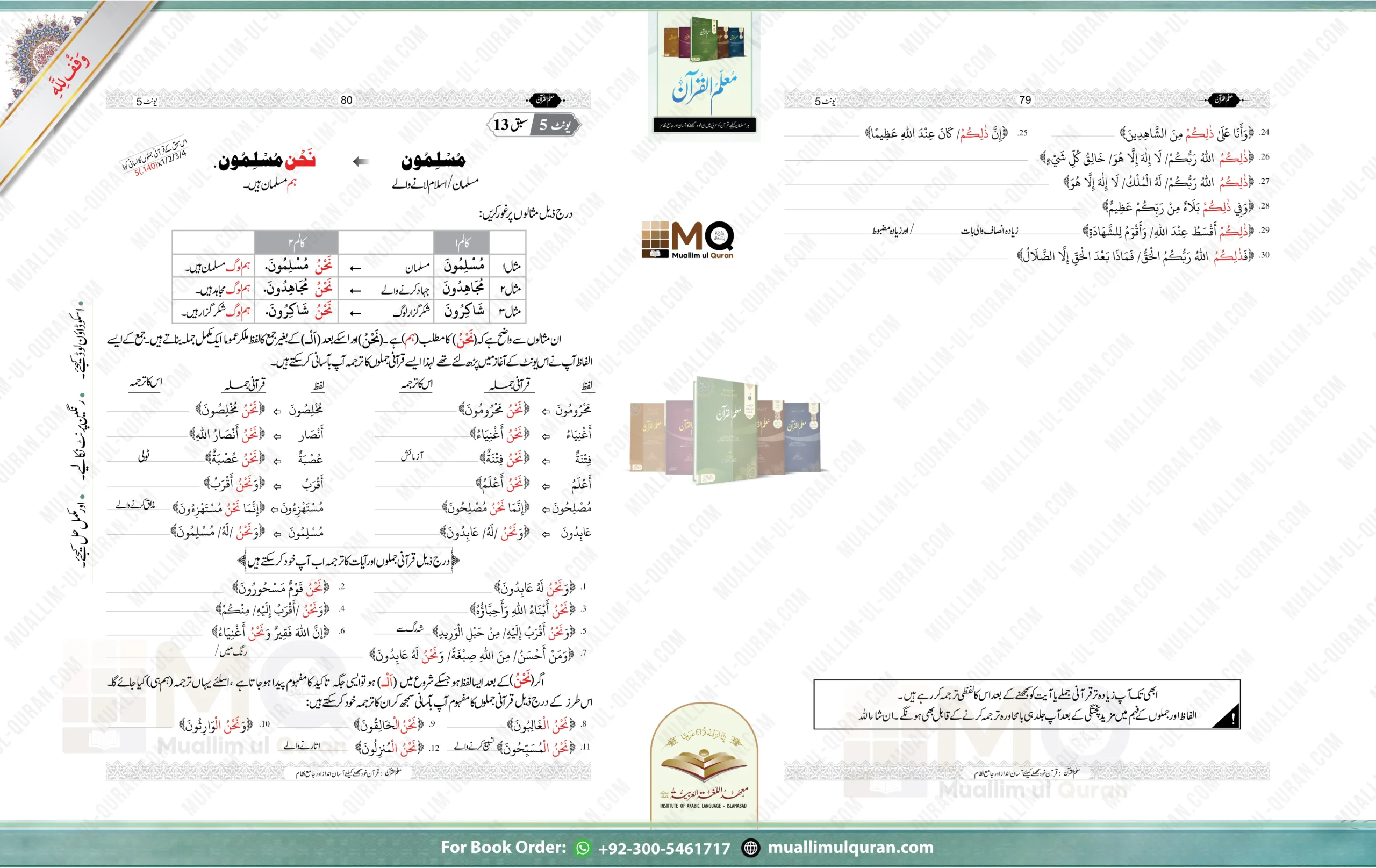The height and width of the screenshot is (868, 1376).
Task: Click the stack of five books image
Action: 725,432
